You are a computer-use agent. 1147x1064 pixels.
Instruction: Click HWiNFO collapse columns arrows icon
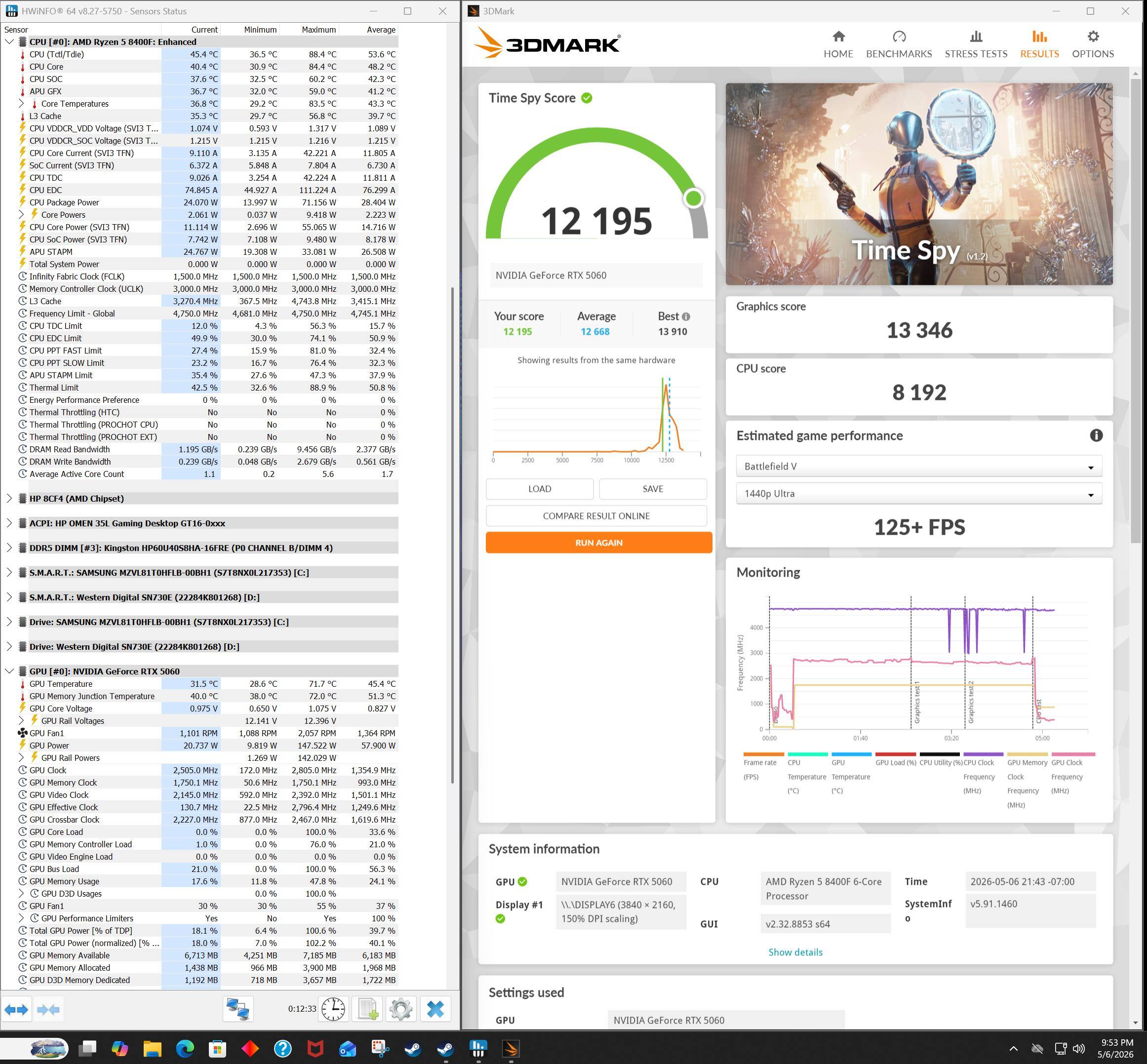point(48,1009)
